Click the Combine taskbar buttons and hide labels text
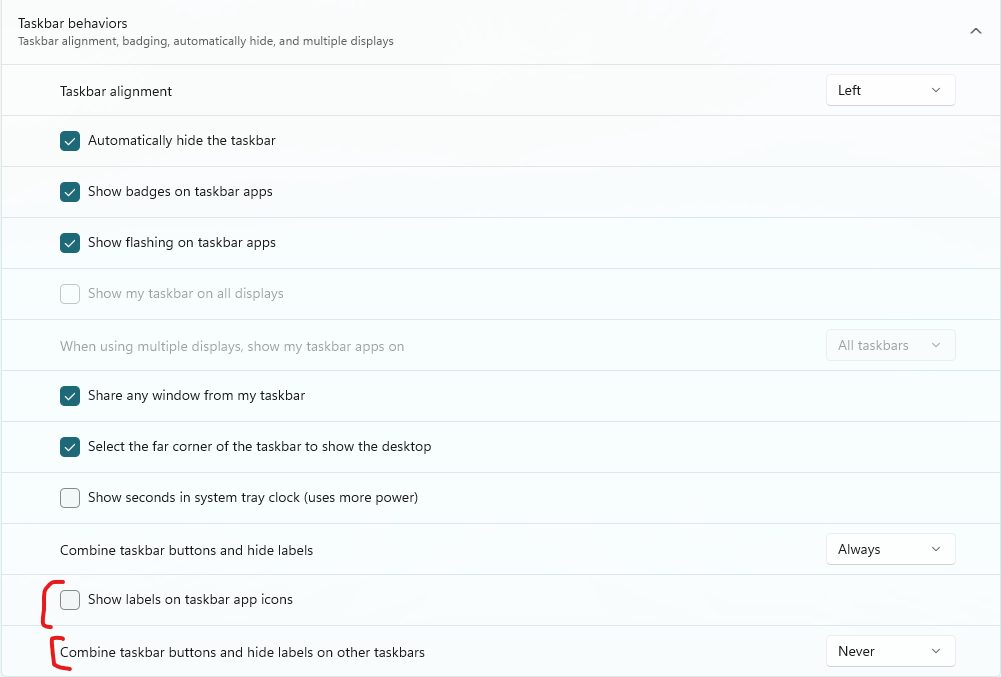1001x677 pixels. pos(186,550)
